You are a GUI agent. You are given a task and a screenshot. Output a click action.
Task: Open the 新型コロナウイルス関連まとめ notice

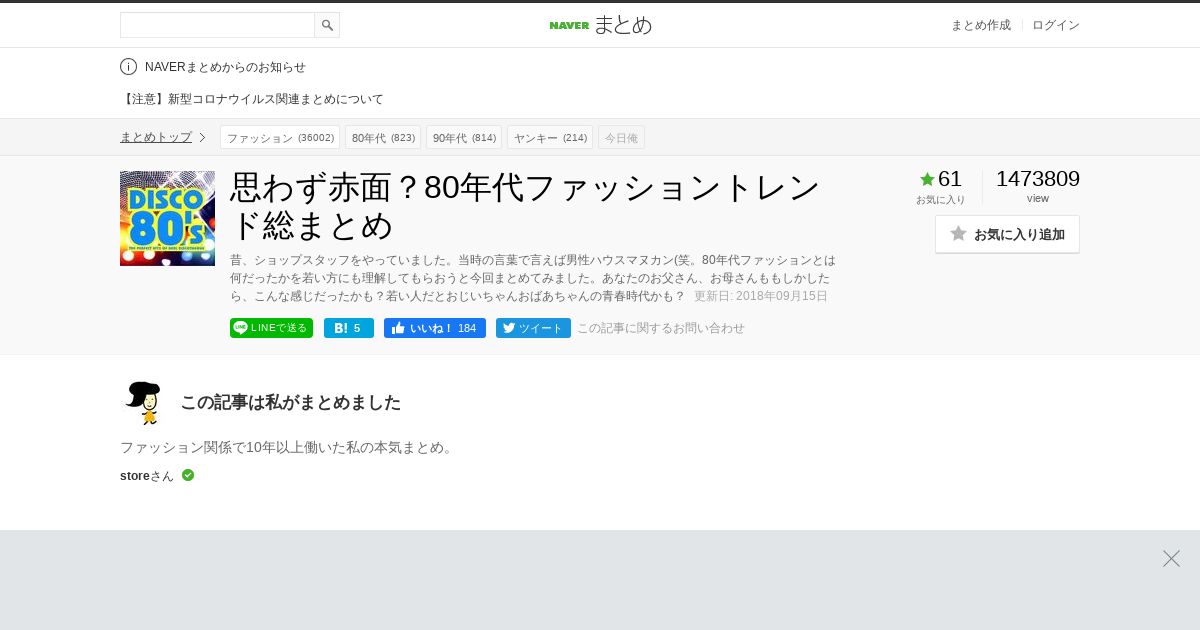pos(252,99)
